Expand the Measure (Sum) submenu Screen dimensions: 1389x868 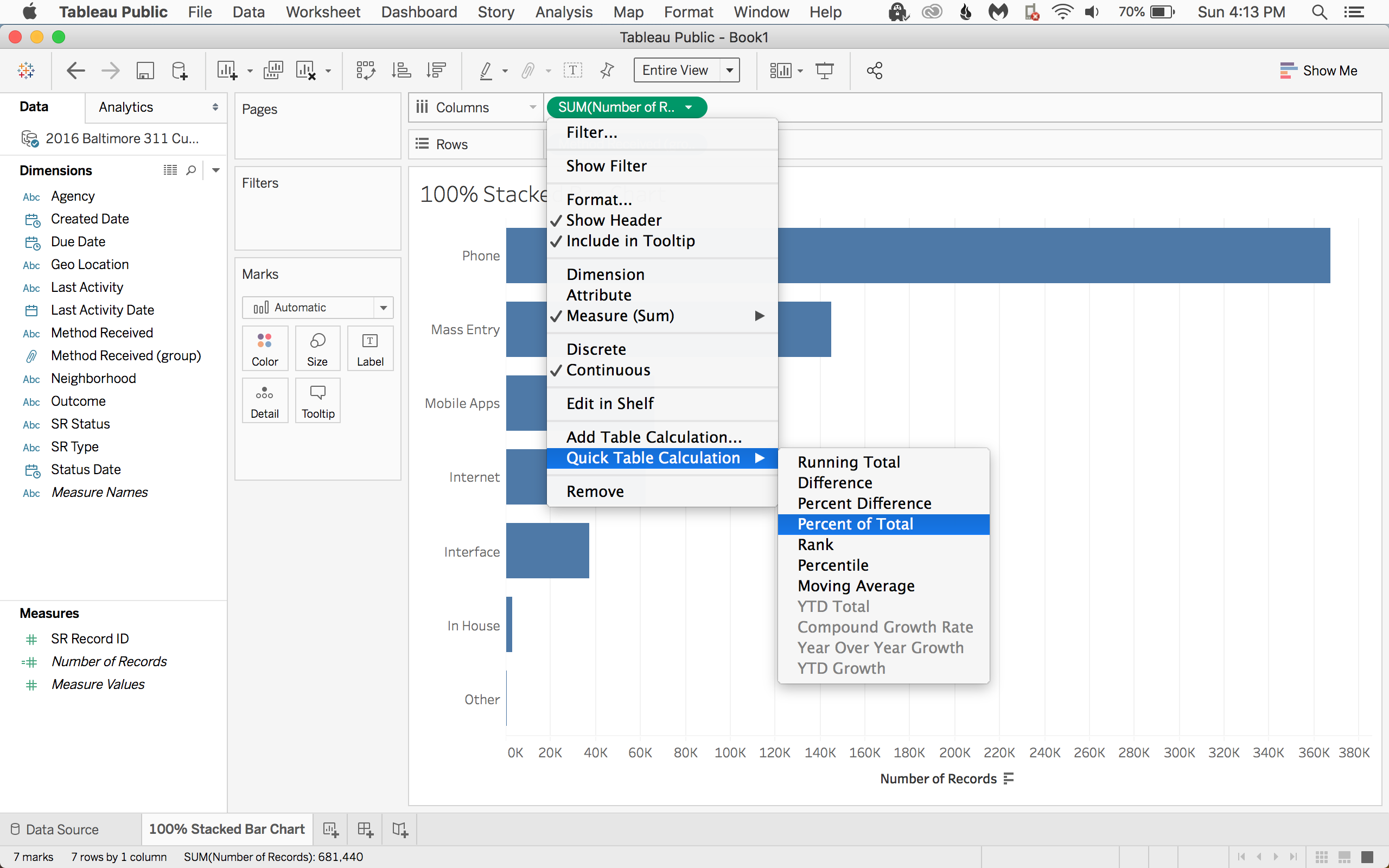[x=663, y=316]
